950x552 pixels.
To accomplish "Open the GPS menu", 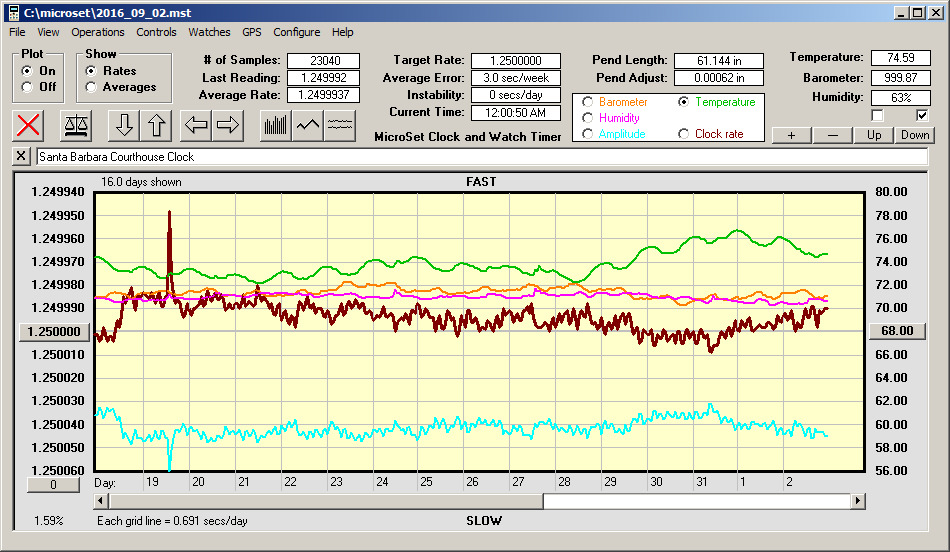I will point(251,32).
